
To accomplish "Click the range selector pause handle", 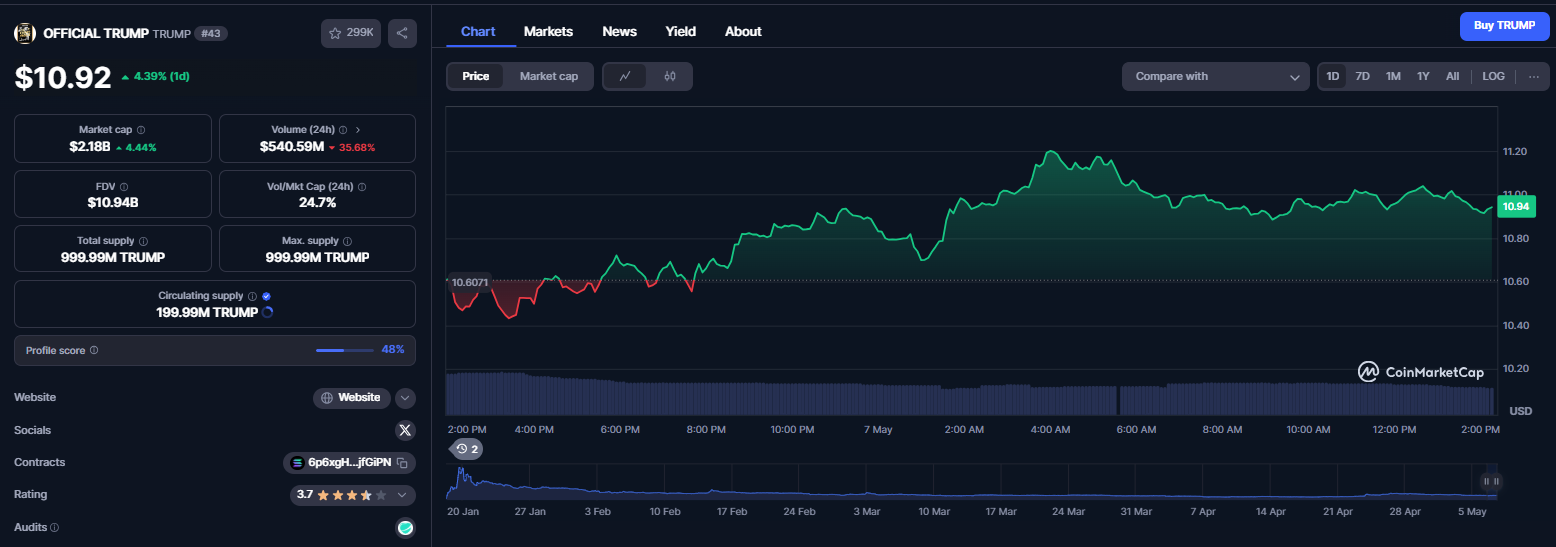I will [x=1490, y=481].
